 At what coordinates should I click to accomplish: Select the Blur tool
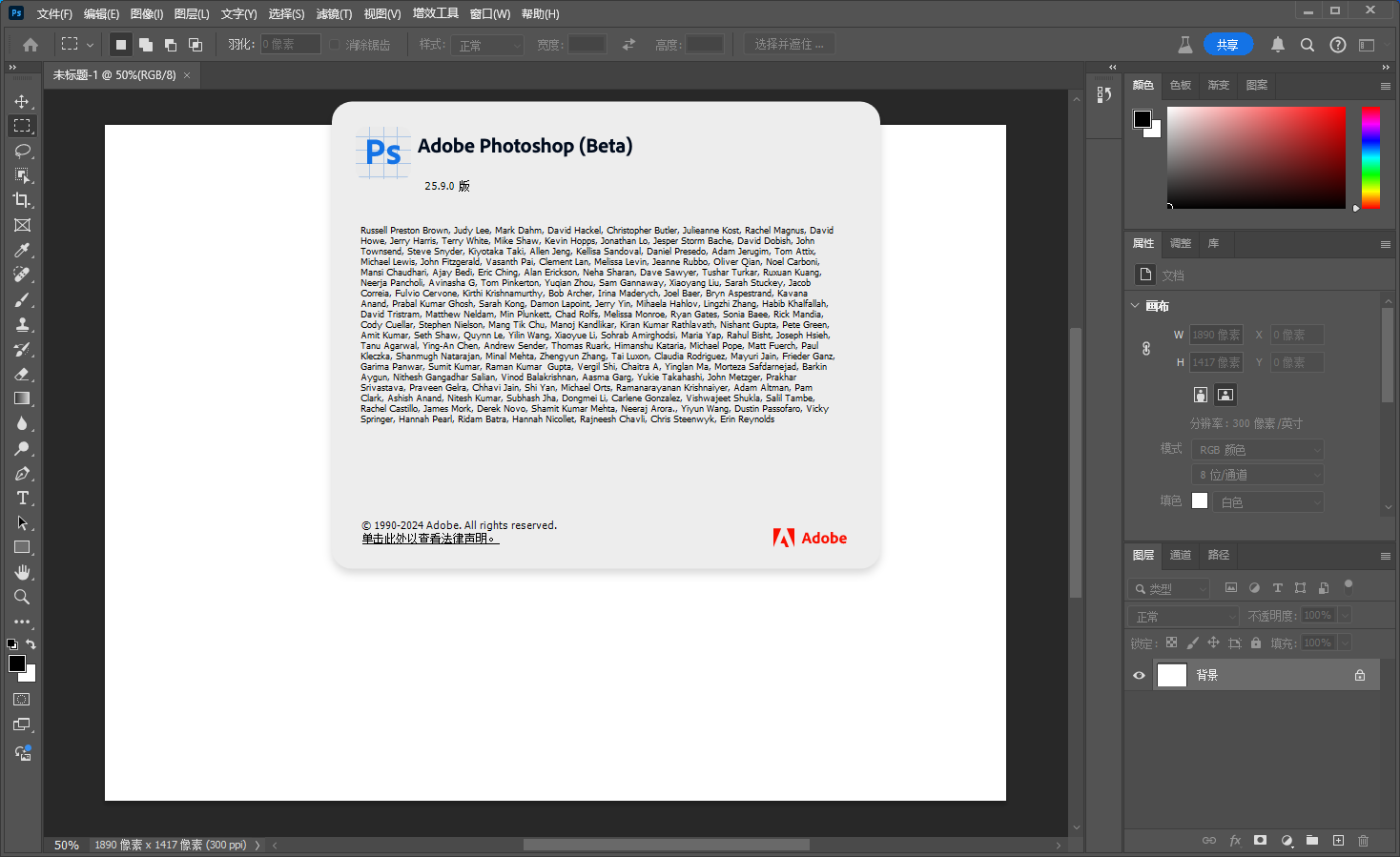coord(22,423)
